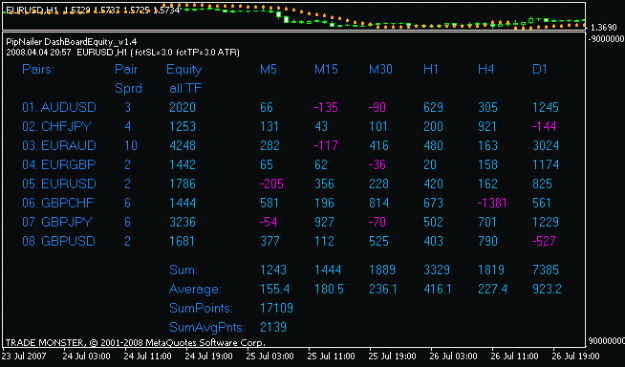Viewport: 625px width, 367px height.
Task: Click the 08. GBPUSD pair label
Action: coord(59,241)
